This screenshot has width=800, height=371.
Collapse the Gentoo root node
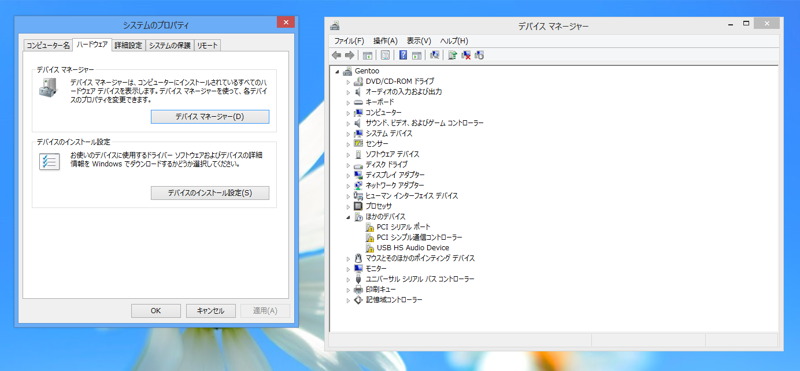(338, 71)
